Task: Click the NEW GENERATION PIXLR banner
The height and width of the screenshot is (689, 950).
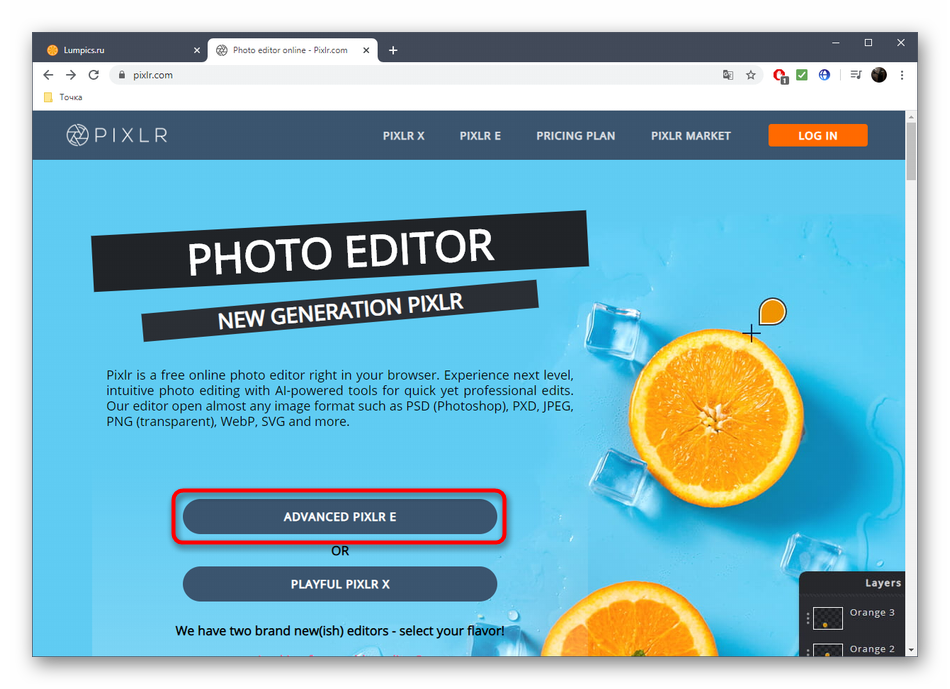Action: click(x=340, y=311)
